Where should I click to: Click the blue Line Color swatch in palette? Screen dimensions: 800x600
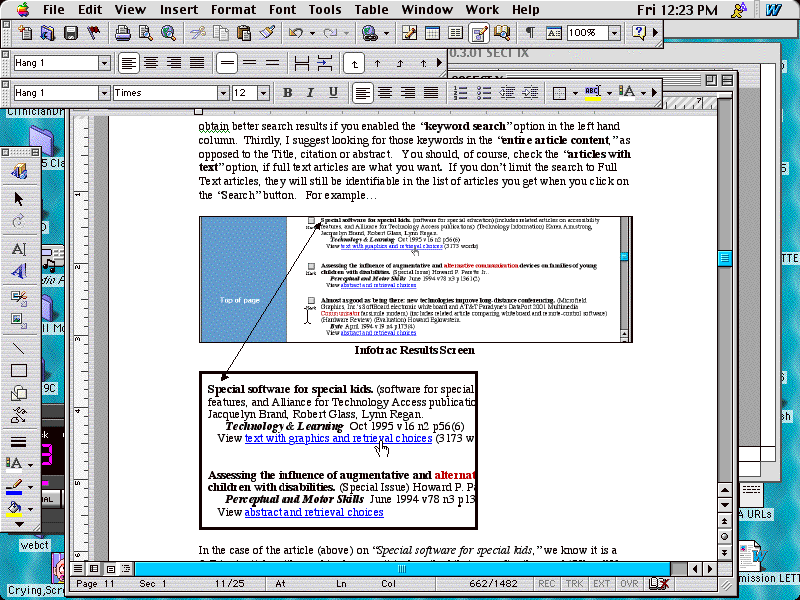coord(14,487)
